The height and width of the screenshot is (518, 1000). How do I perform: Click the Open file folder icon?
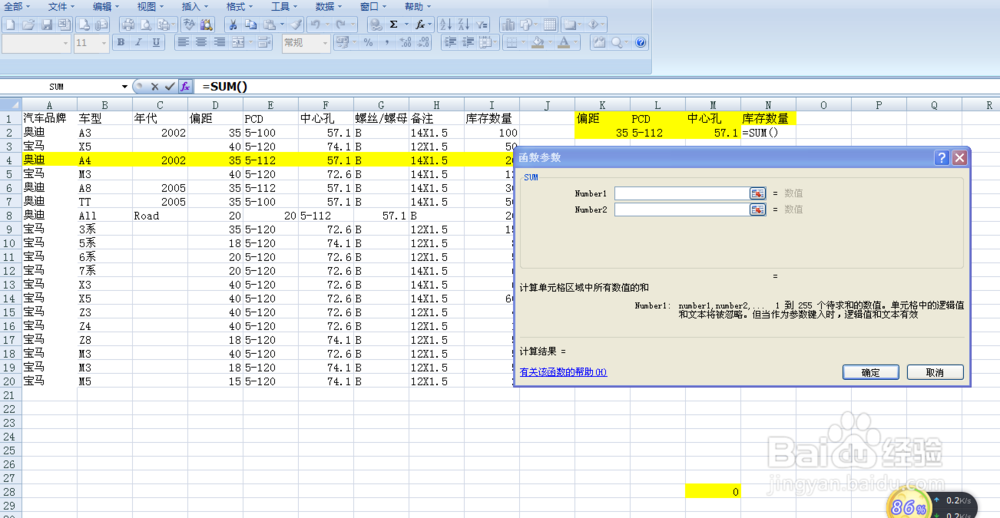pos(28,25)
